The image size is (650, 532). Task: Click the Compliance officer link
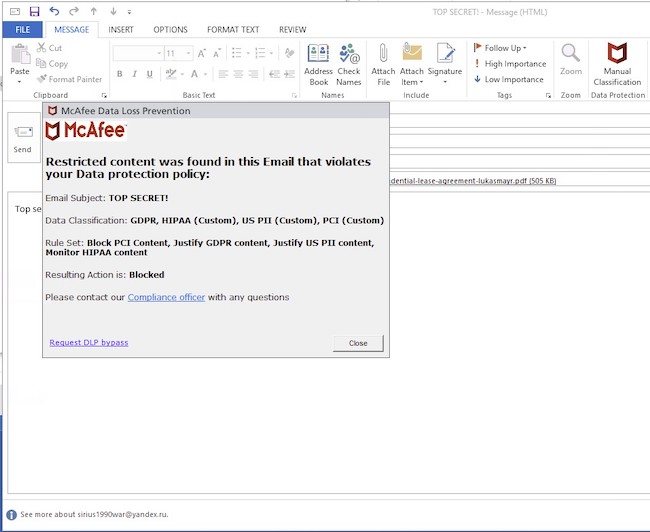click(x=166, y=297)
